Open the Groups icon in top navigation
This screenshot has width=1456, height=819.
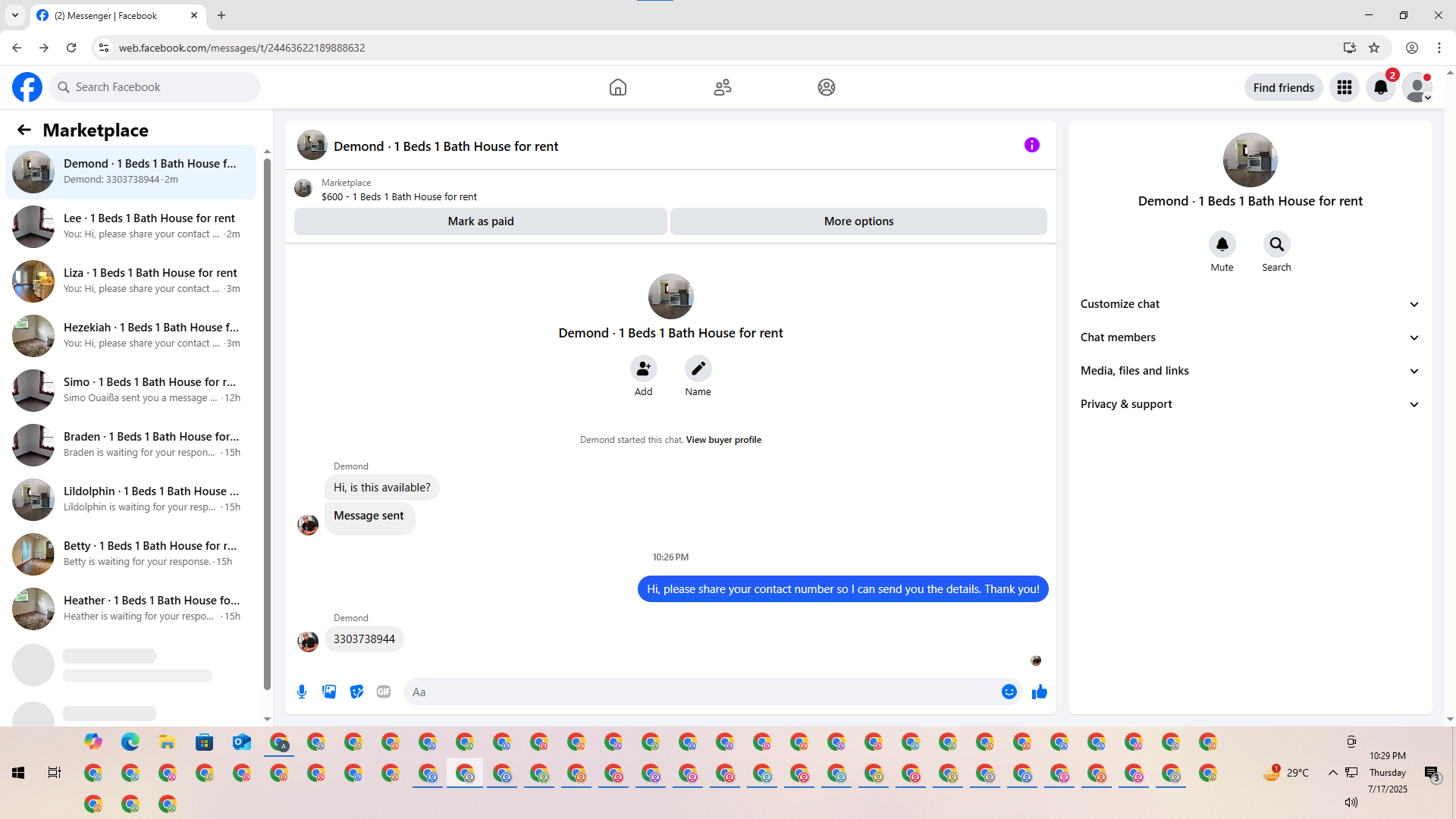tap(827, 87)
